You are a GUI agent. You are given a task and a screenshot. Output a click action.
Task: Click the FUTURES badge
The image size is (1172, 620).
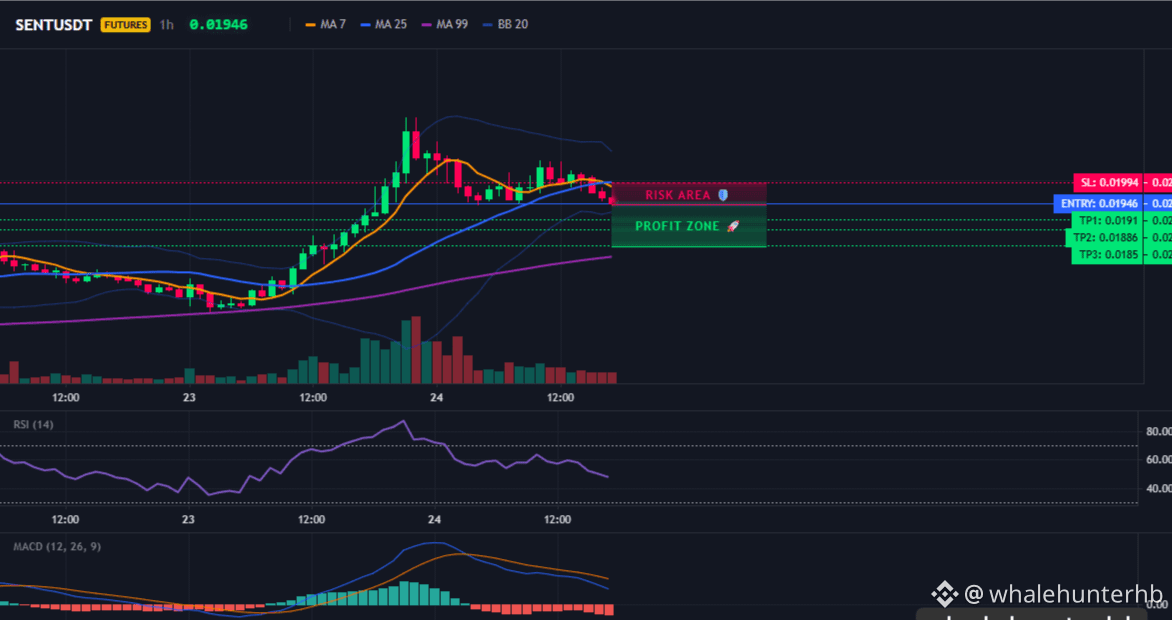126,25
